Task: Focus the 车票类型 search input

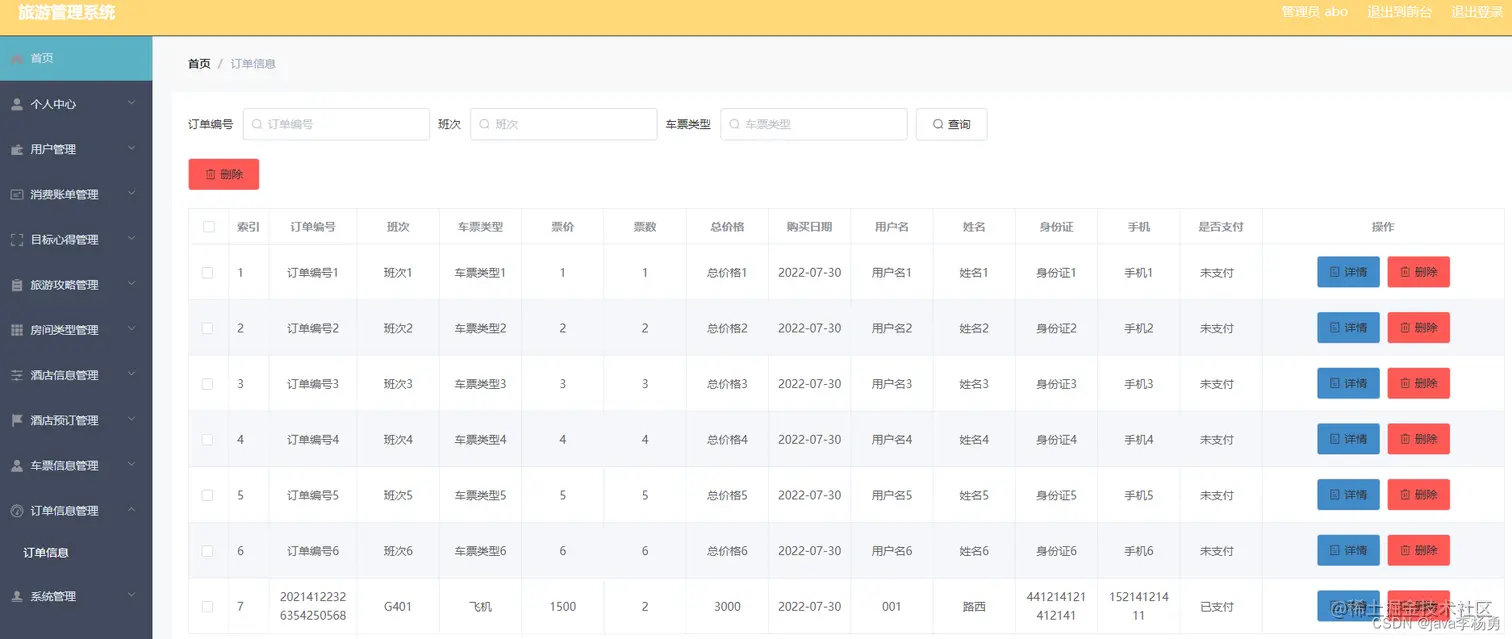Action: pyautogui.click(x=814, y=124)
